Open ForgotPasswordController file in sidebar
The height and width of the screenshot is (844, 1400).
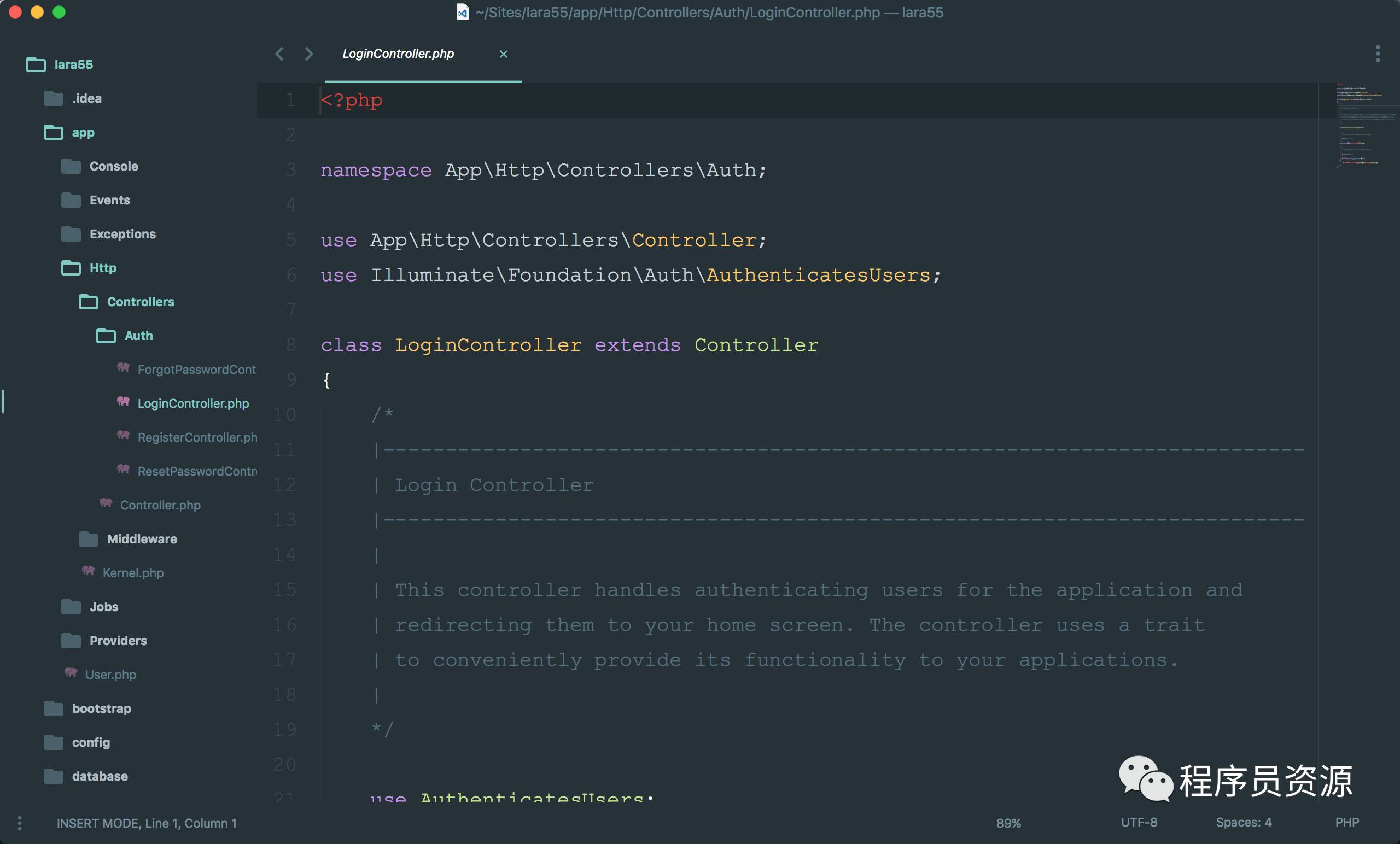click(x=196, y=370)
